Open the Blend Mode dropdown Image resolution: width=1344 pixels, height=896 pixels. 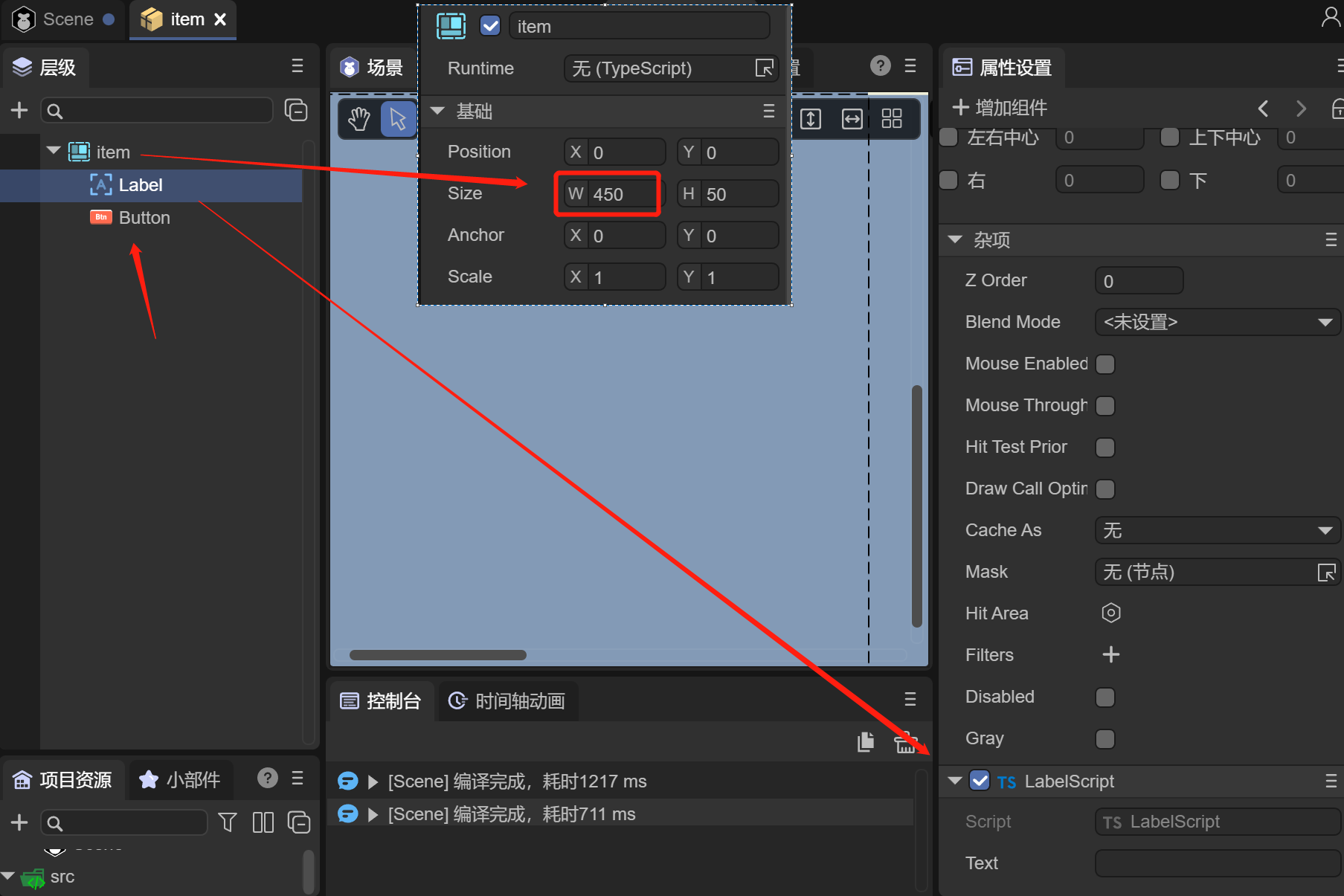1217,322
